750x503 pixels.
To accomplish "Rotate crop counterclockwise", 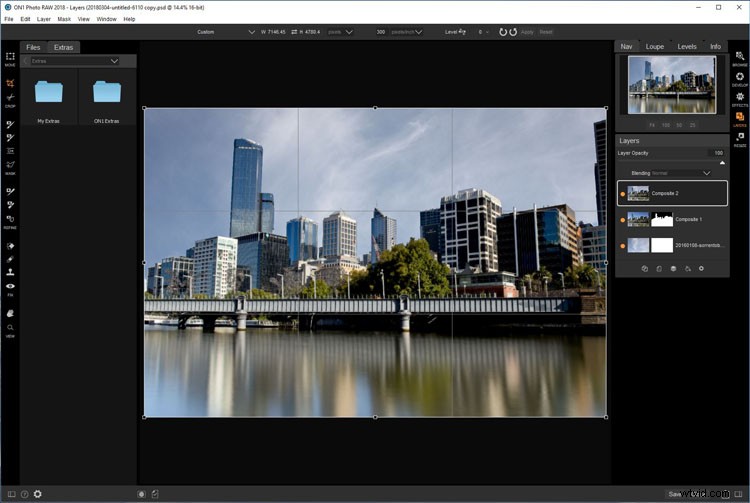I will coord(503,32).
